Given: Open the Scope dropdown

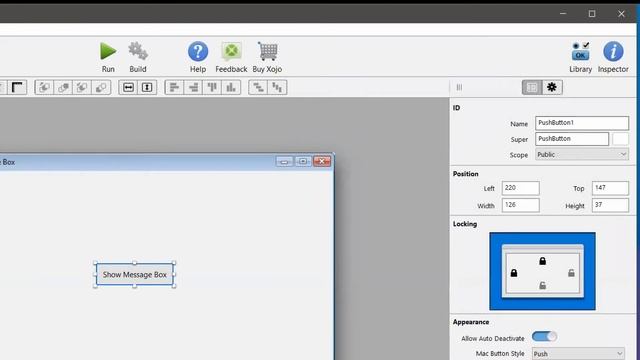Looking at the screenshot, I should click(x=582, y=155).
